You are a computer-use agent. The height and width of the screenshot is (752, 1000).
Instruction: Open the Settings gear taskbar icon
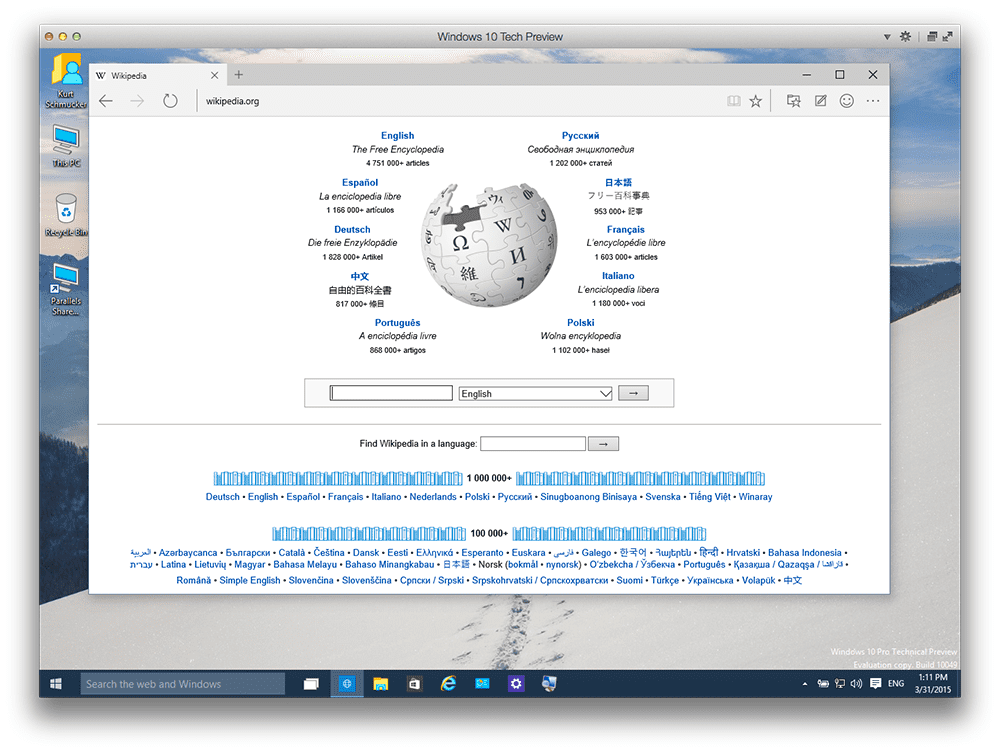[x=515, y=684]
